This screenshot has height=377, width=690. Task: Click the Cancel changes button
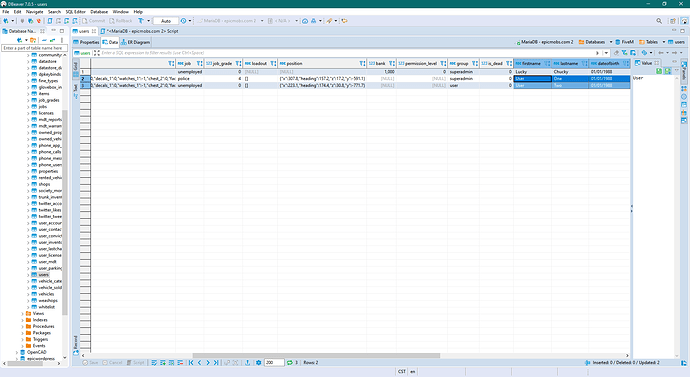coord(112,362)
